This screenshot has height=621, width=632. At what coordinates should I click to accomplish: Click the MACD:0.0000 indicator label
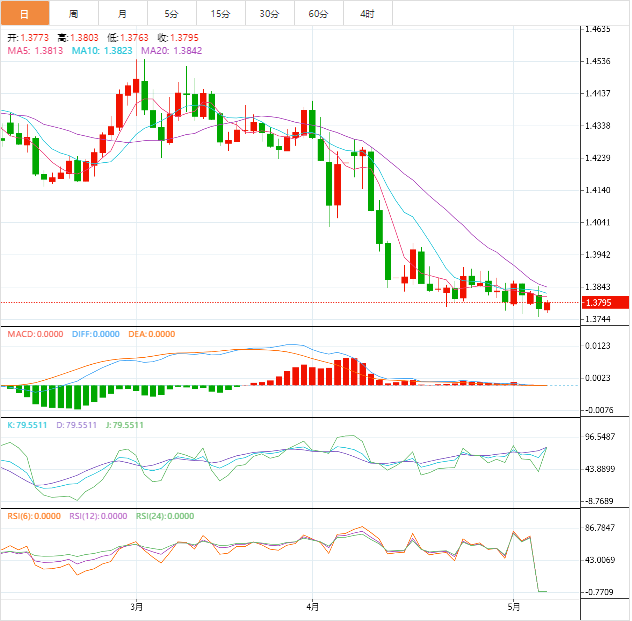[x=35, y=334]
